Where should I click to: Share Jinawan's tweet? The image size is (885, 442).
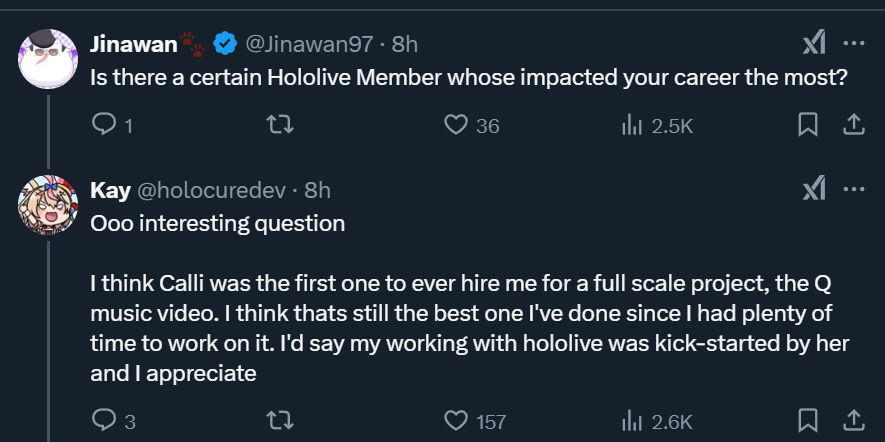[x=853, y=125]
